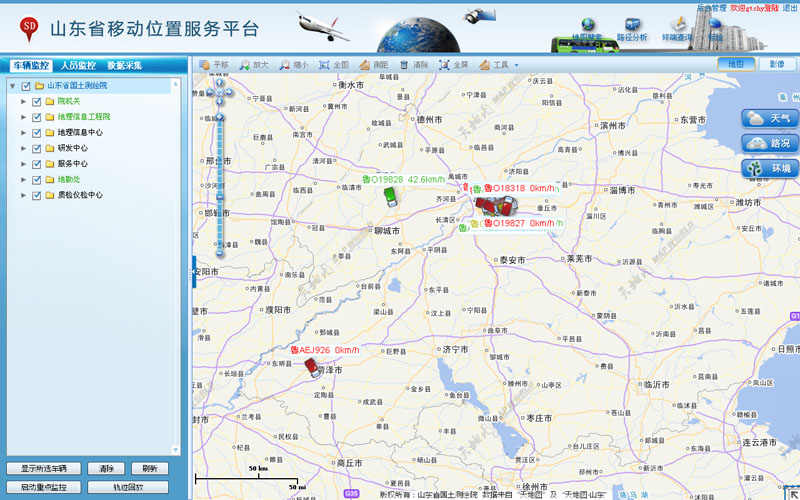
Task: Click 轨迹回放 track playback button
Action: pyautogui.click(x=128, y=487)
